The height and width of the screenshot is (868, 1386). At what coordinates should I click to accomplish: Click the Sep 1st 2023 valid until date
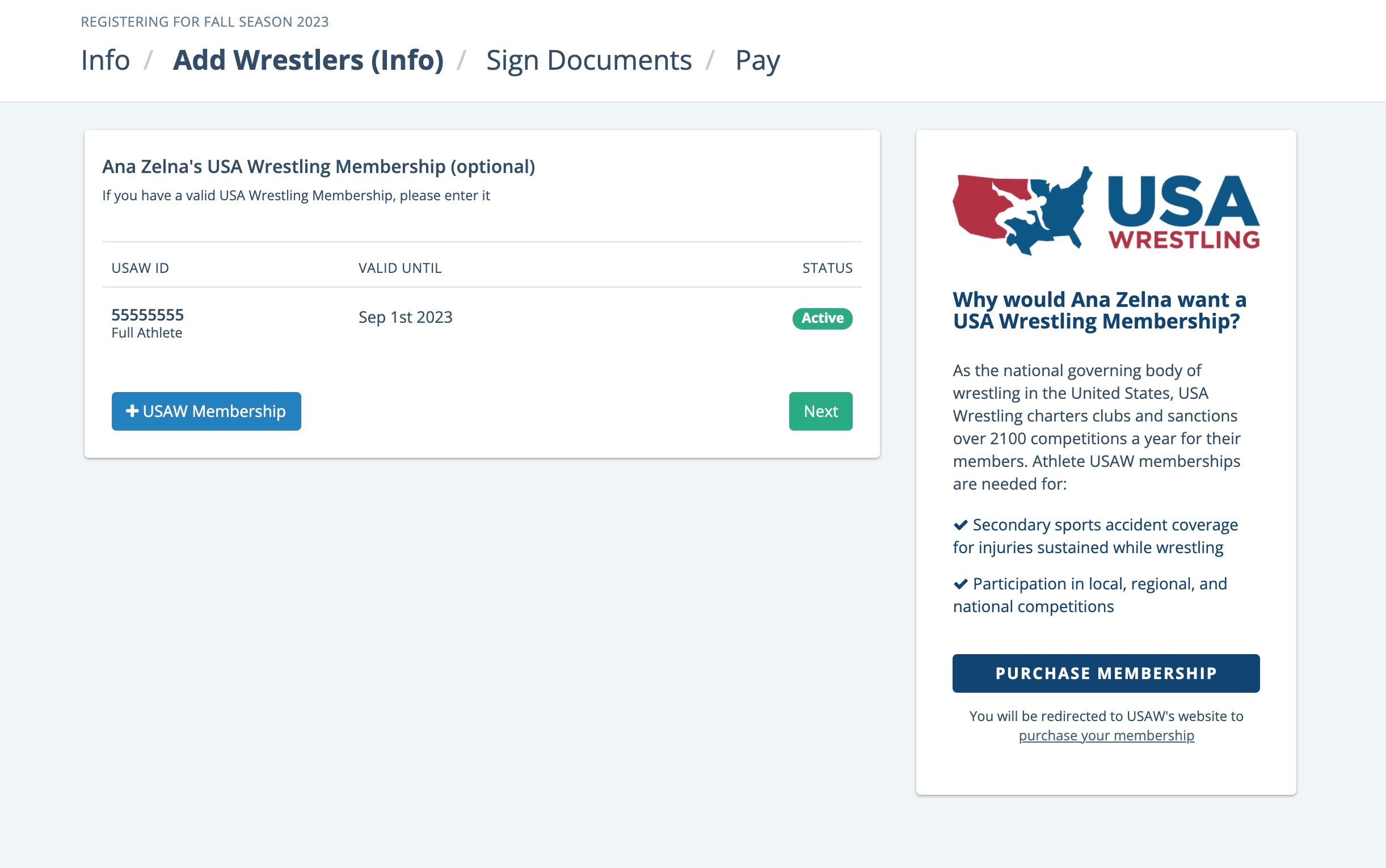click(405, 317)
